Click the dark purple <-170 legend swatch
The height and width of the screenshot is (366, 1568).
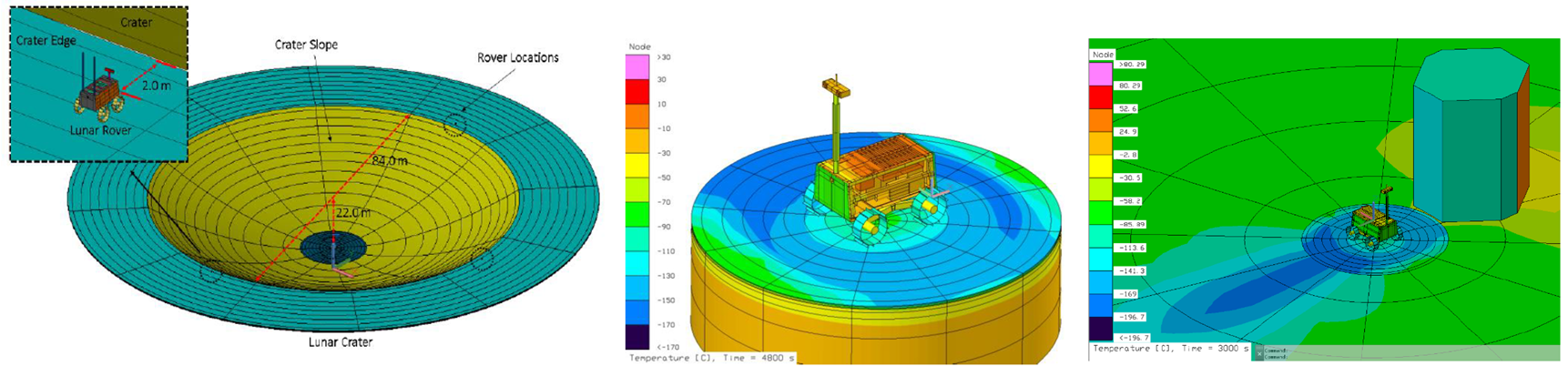coord(637,337)
